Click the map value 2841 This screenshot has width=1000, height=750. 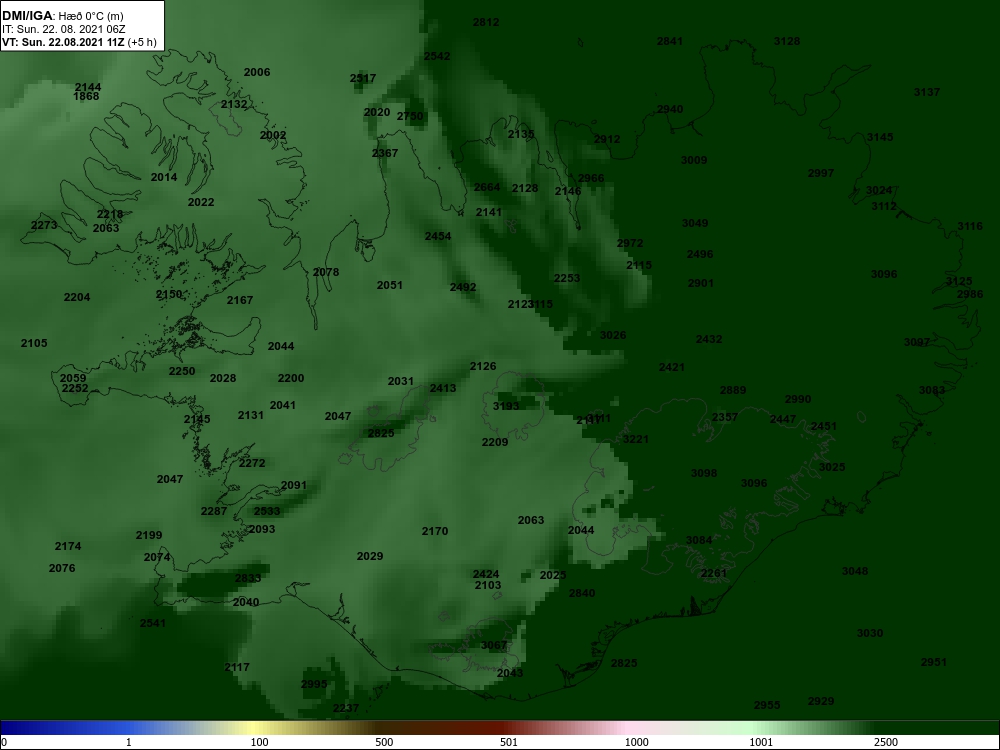pos(670,41)
